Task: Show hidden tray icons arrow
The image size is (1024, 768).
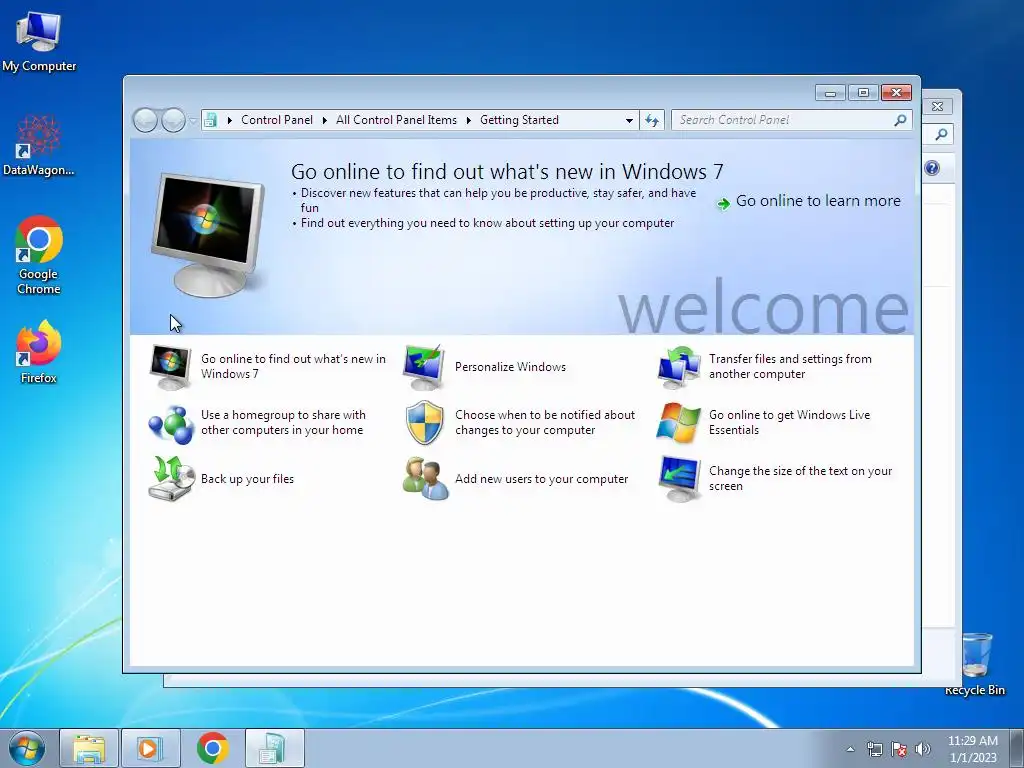Action: (850, 749)
